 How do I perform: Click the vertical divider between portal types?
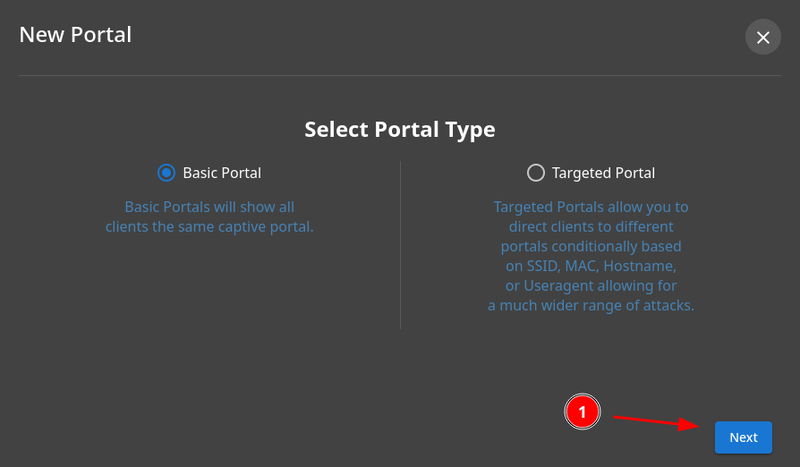point(400,245)
